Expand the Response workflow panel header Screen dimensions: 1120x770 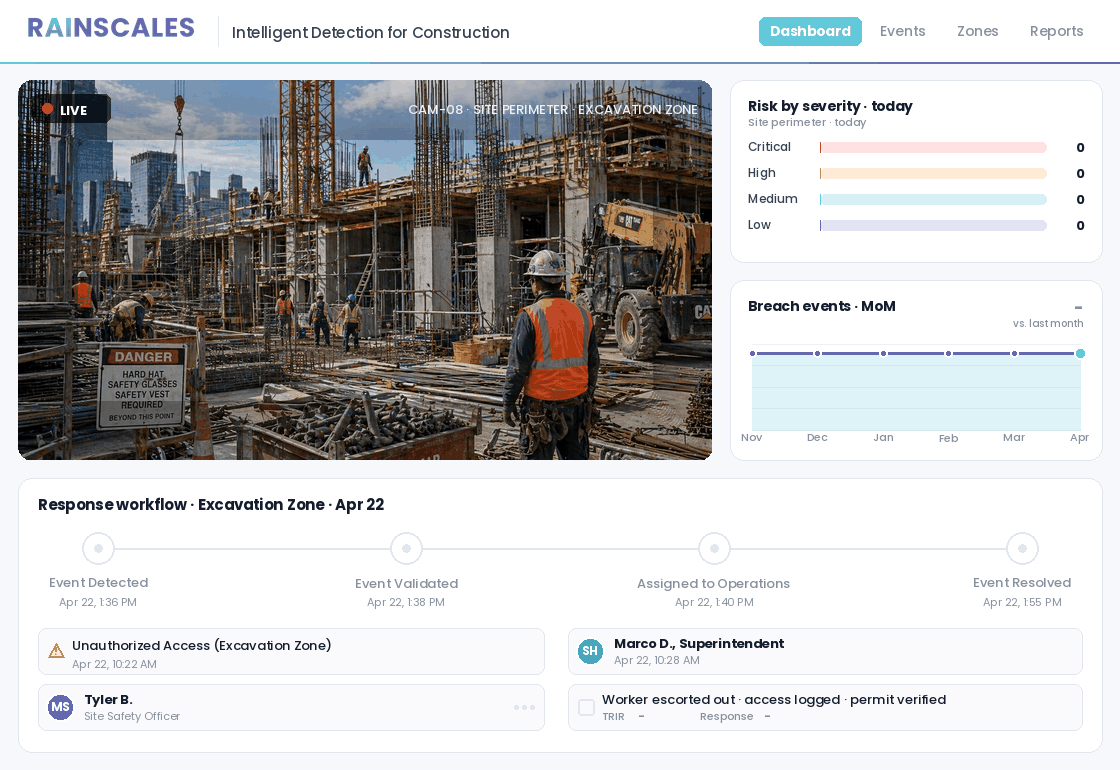[x=211, y=505]
